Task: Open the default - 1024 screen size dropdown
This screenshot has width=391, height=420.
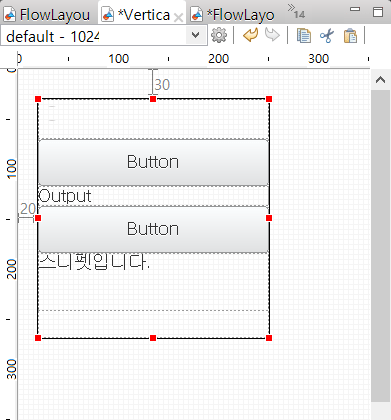Action: click(x=196, y=35)
